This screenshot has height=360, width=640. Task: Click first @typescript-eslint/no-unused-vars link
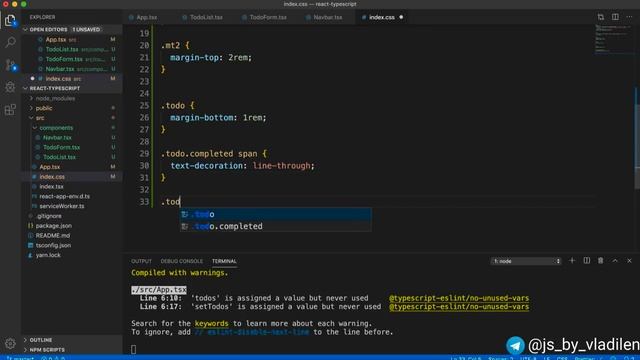pyautogui.click(x=459, y=298)
